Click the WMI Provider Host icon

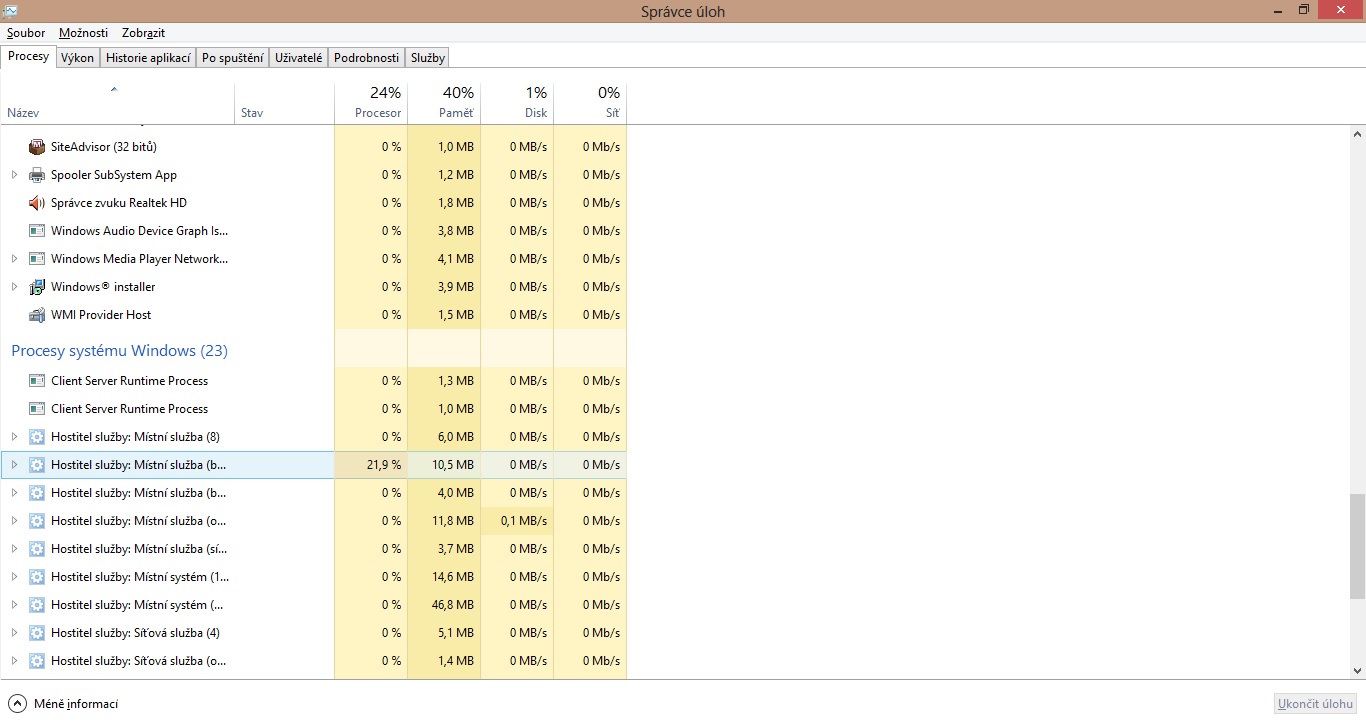click(37, 315)
